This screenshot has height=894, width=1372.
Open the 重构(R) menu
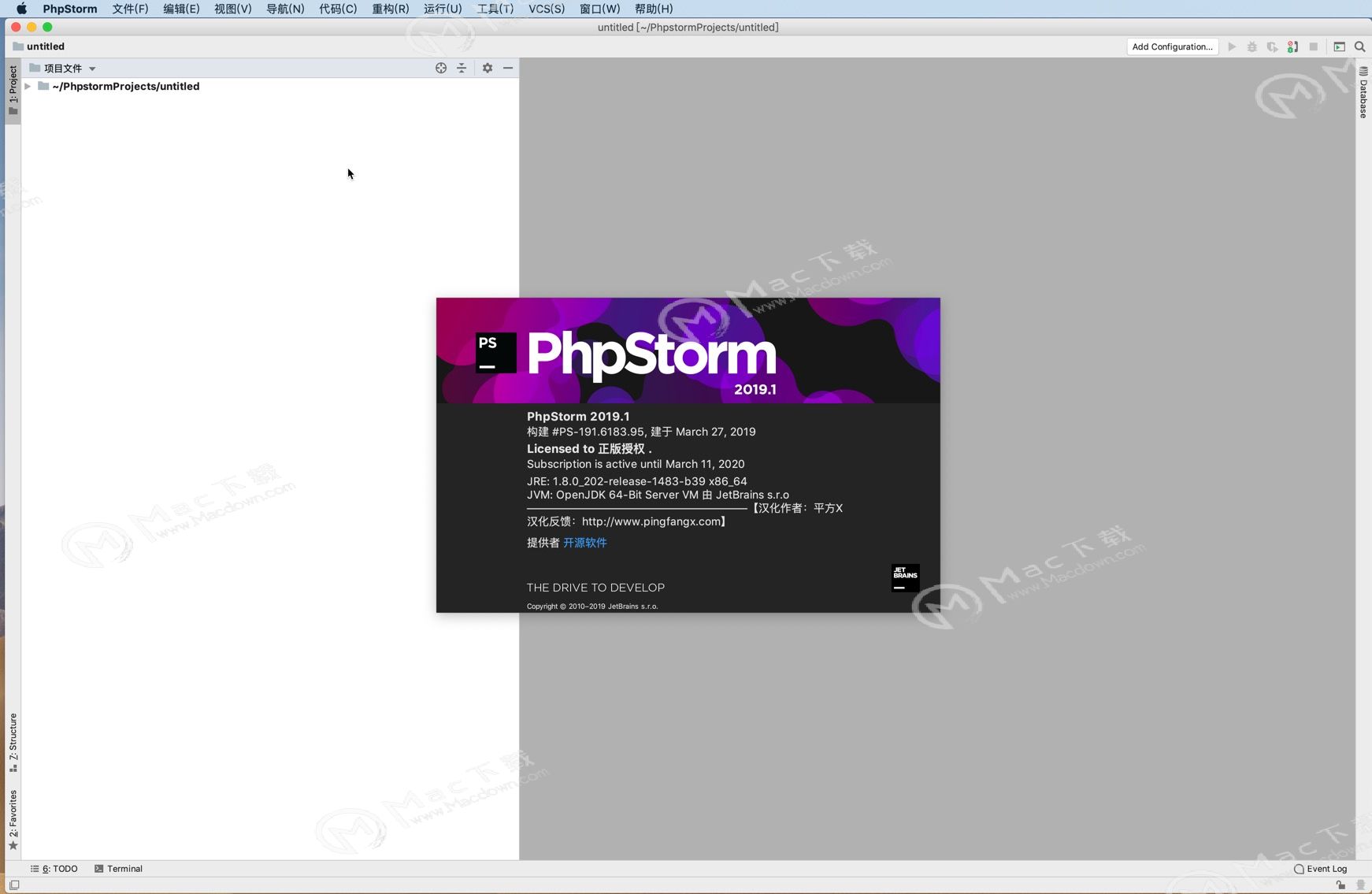pyautogui.click(x=391, y=9)
